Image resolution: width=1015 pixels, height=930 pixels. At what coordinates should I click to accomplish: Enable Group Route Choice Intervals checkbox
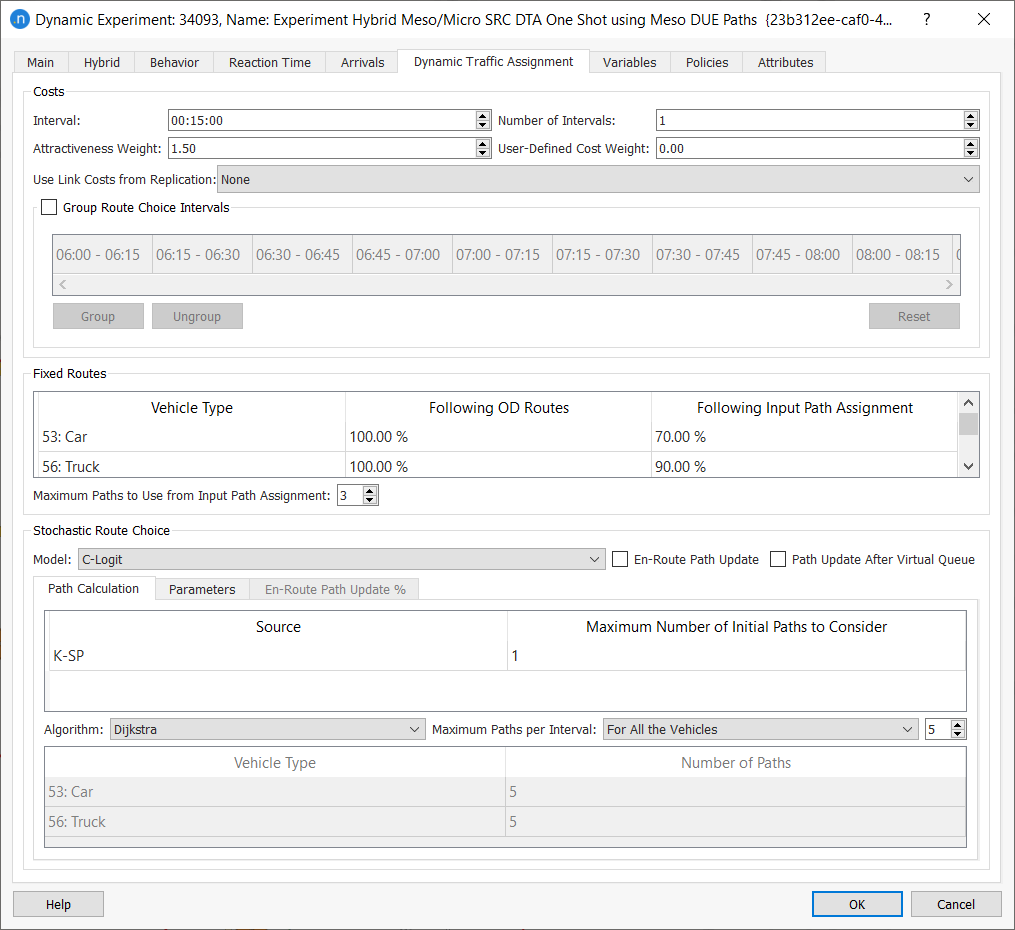[x=49, y=208]
